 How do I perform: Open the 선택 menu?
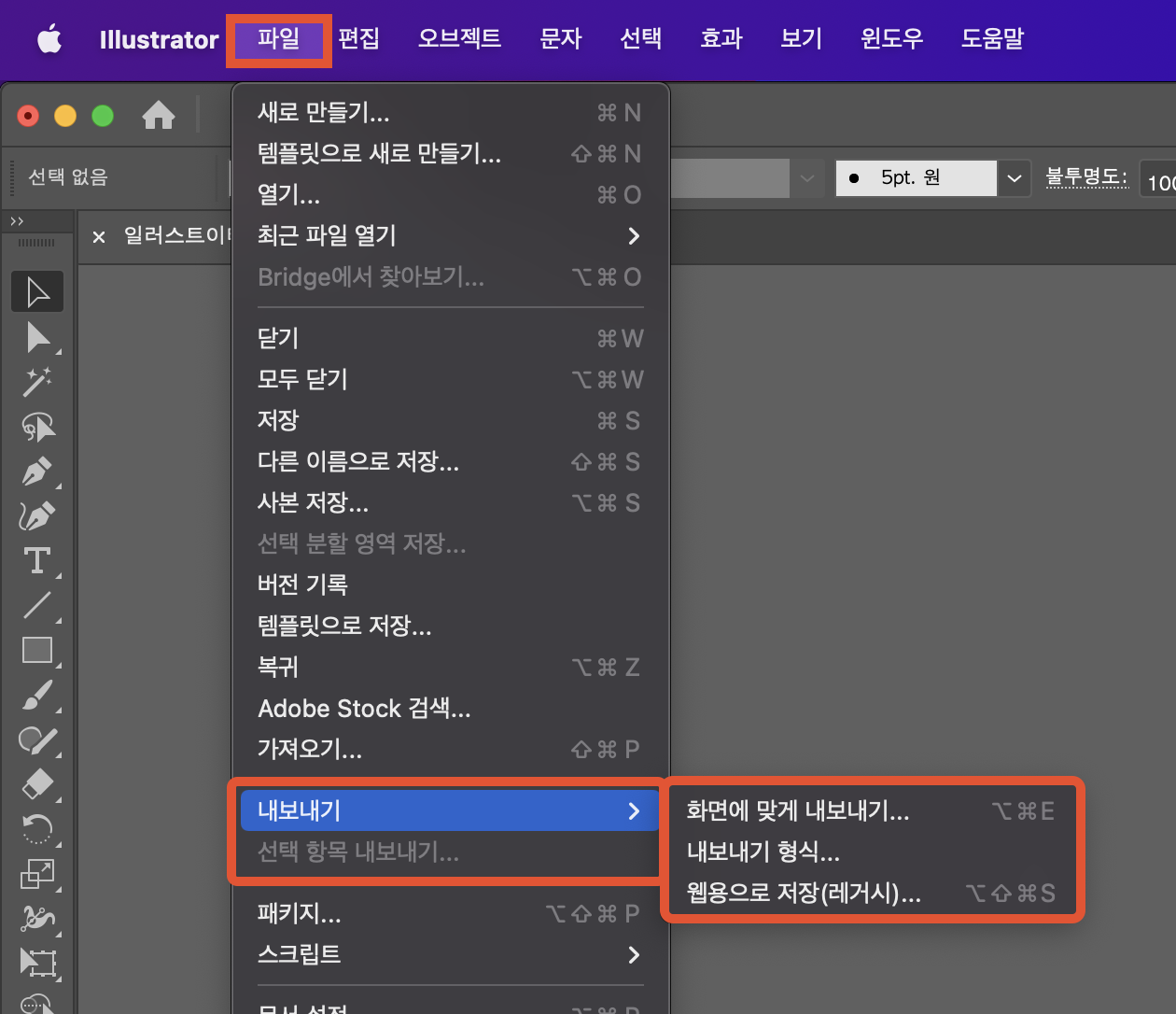click(641, 39)
